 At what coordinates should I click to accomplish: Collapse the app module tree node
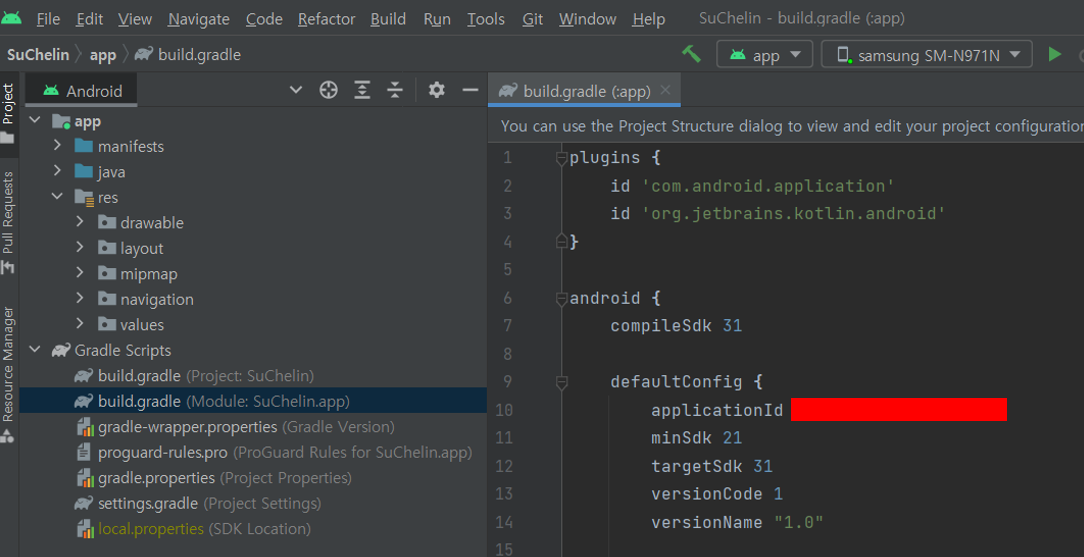[x=35, y=121]
